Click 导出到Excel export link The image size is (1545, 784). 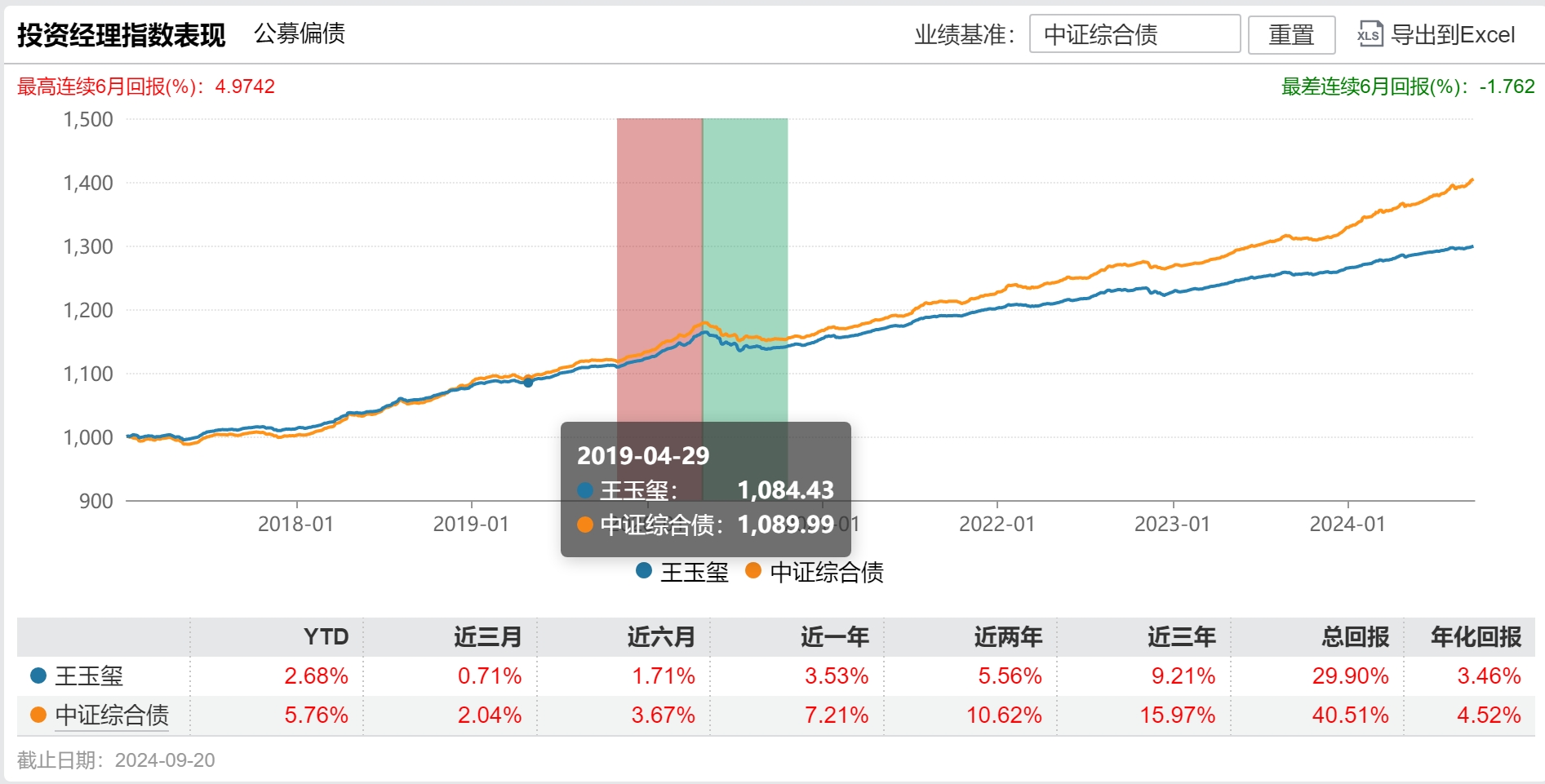tap(1452, 34)
